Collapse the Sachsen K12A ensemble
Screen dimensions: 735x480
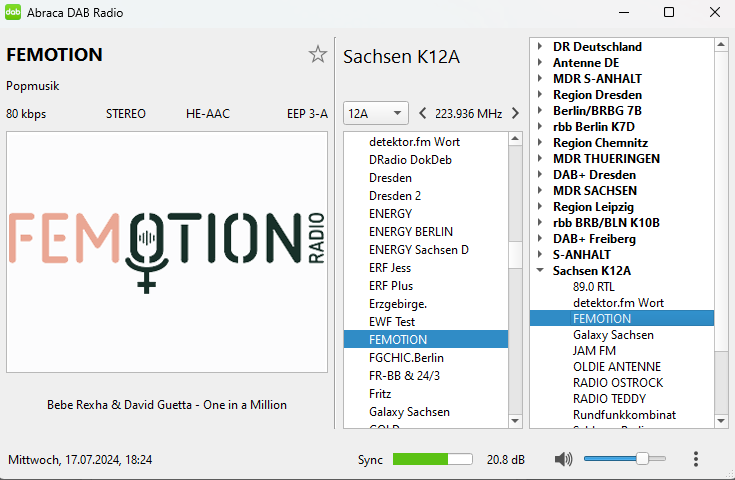point(540,271)
